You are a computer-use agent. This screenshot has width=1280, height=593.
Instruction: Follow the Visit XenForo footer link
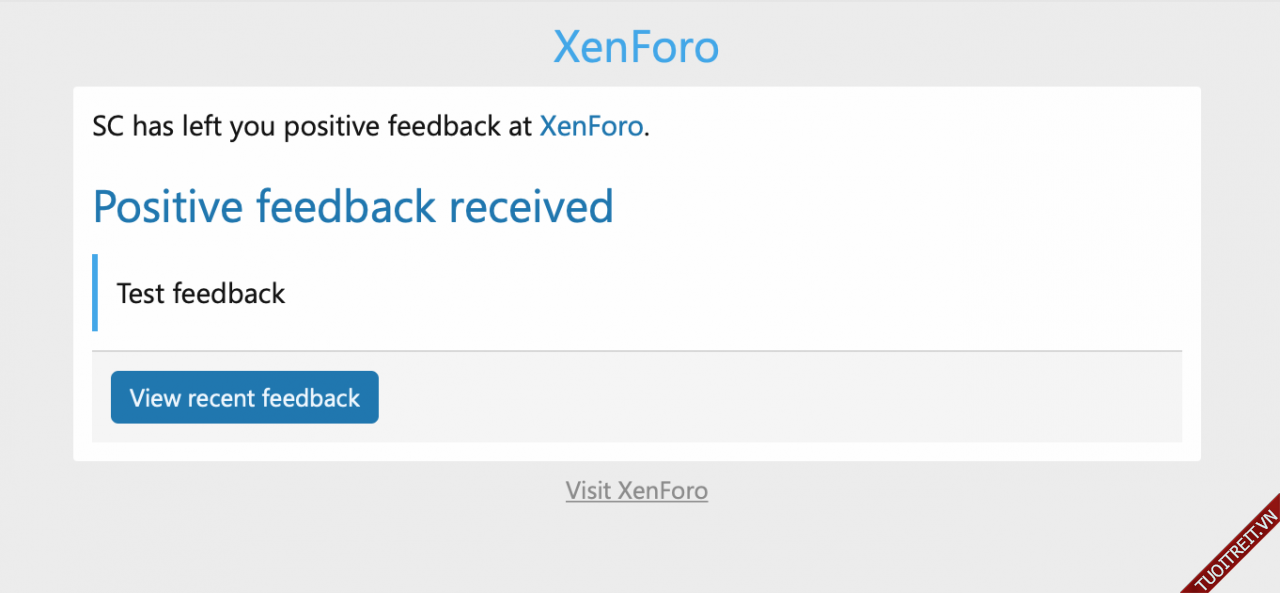[636, 491]
